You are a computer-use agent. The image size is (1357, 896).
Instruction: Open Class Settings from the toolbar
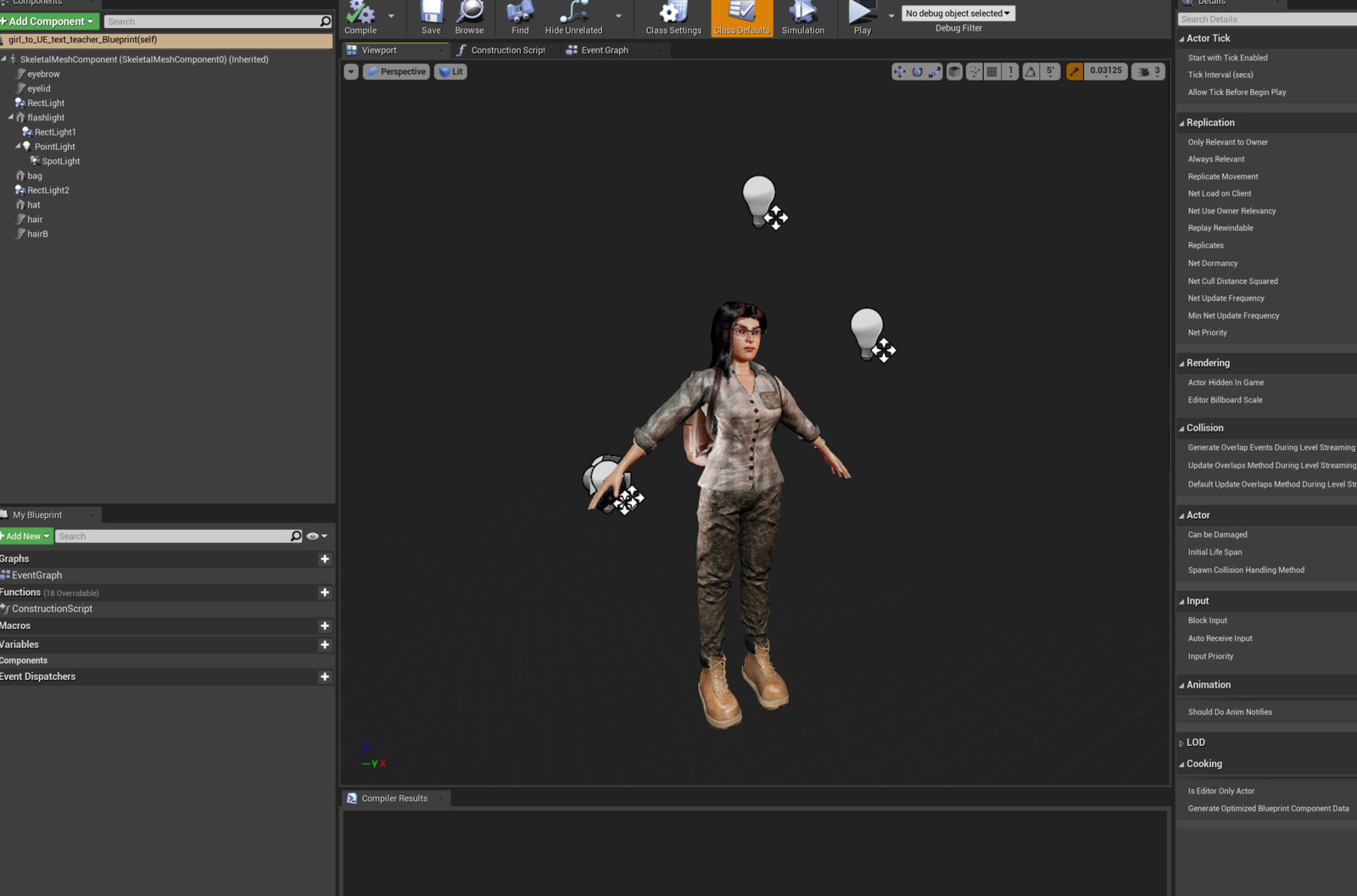click(673, 14)
